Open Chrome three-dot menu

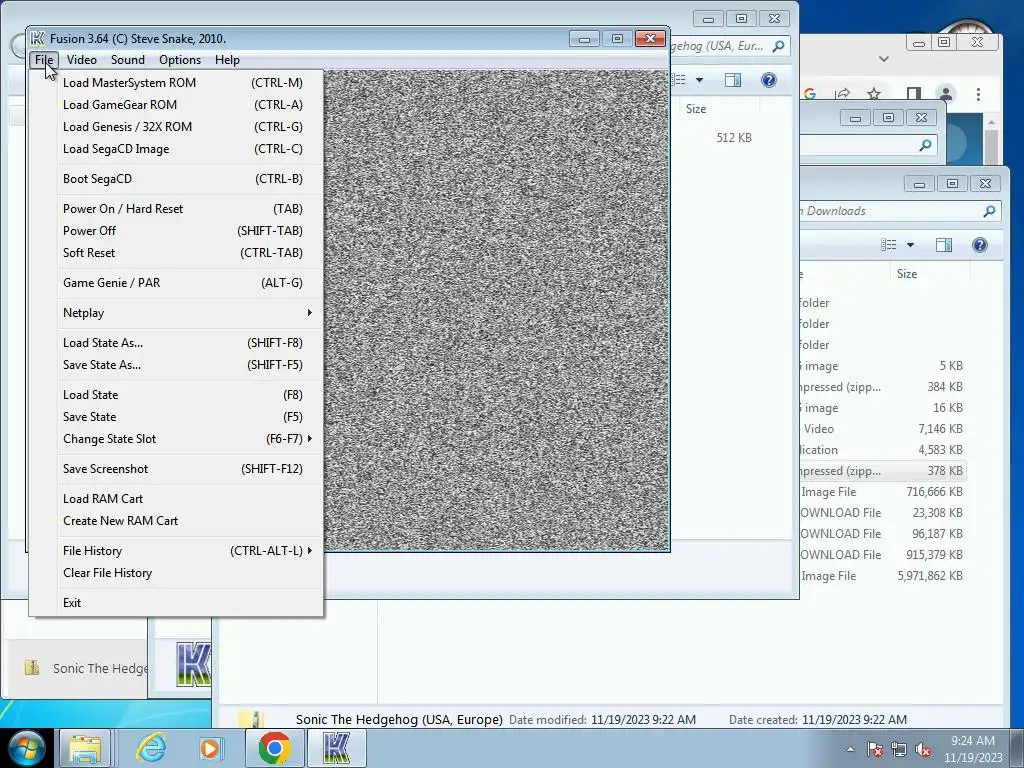coord(978,94)
